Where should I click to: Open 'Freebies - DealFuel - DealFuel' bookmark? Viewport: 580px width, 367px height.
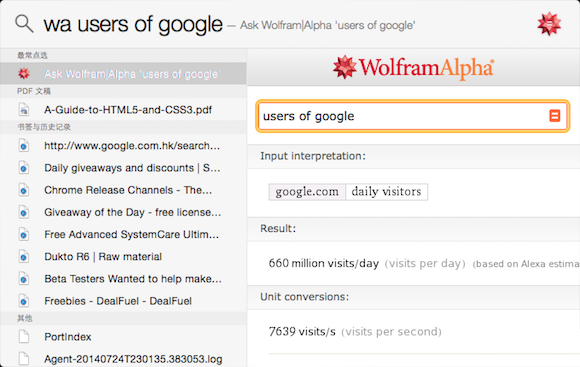coord(123,301)
